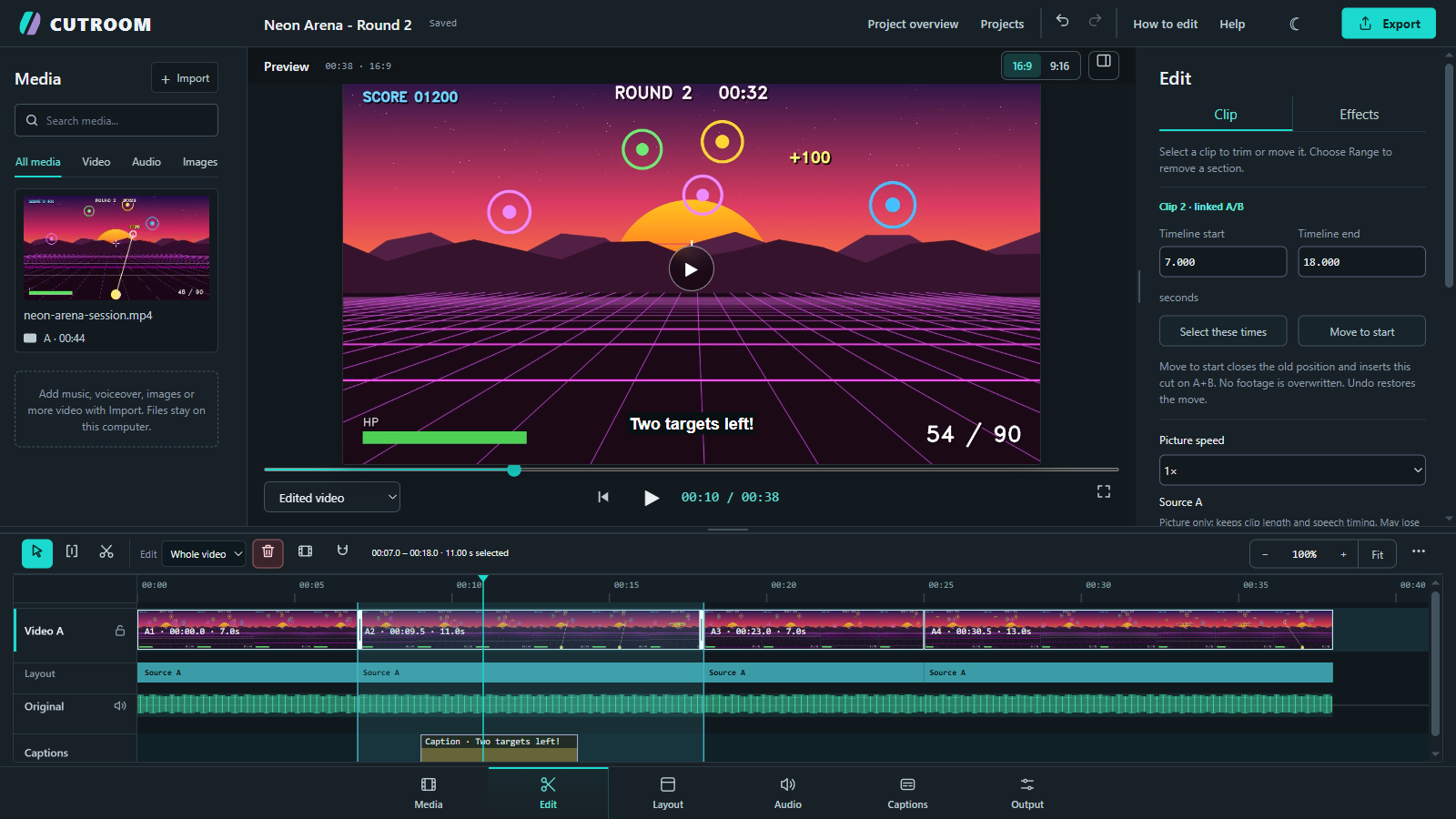Screen dimensions: 1456x819
Task: Unlock the Video A track lock
Action: 120,631
